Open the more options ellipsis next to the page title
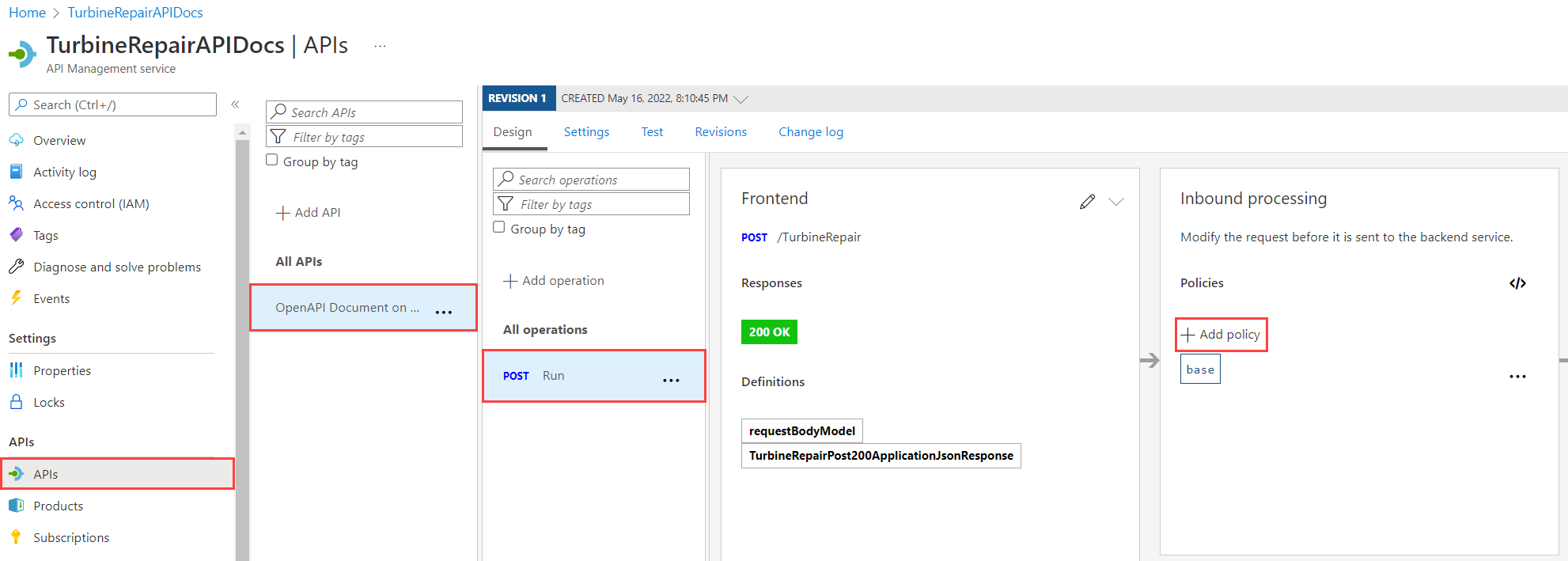The width and height of the screenshot is (1568, 561). pos(380,46)
